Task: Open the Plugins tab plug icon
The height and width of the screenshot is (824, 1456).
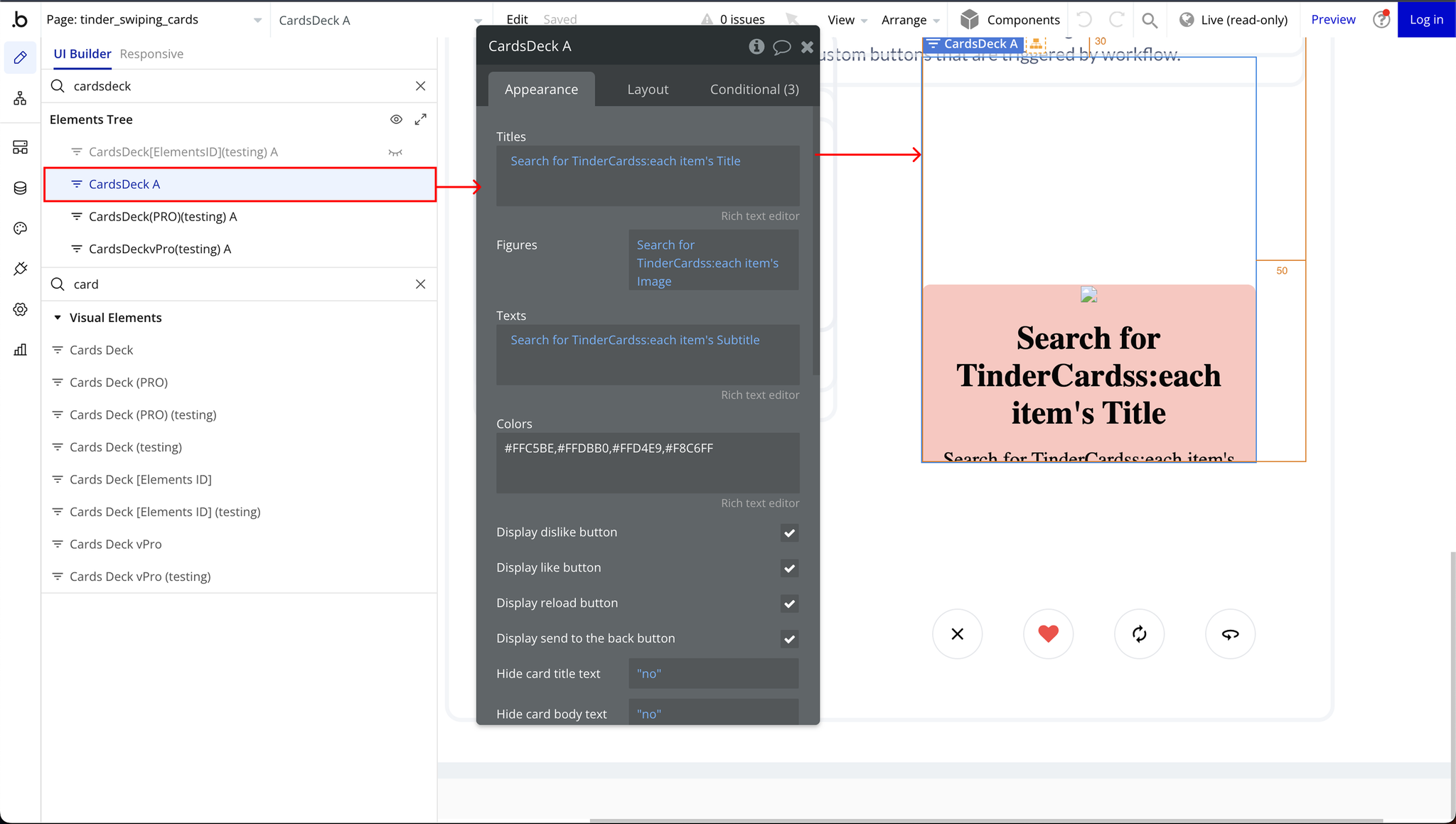Action: pos(20,269)
